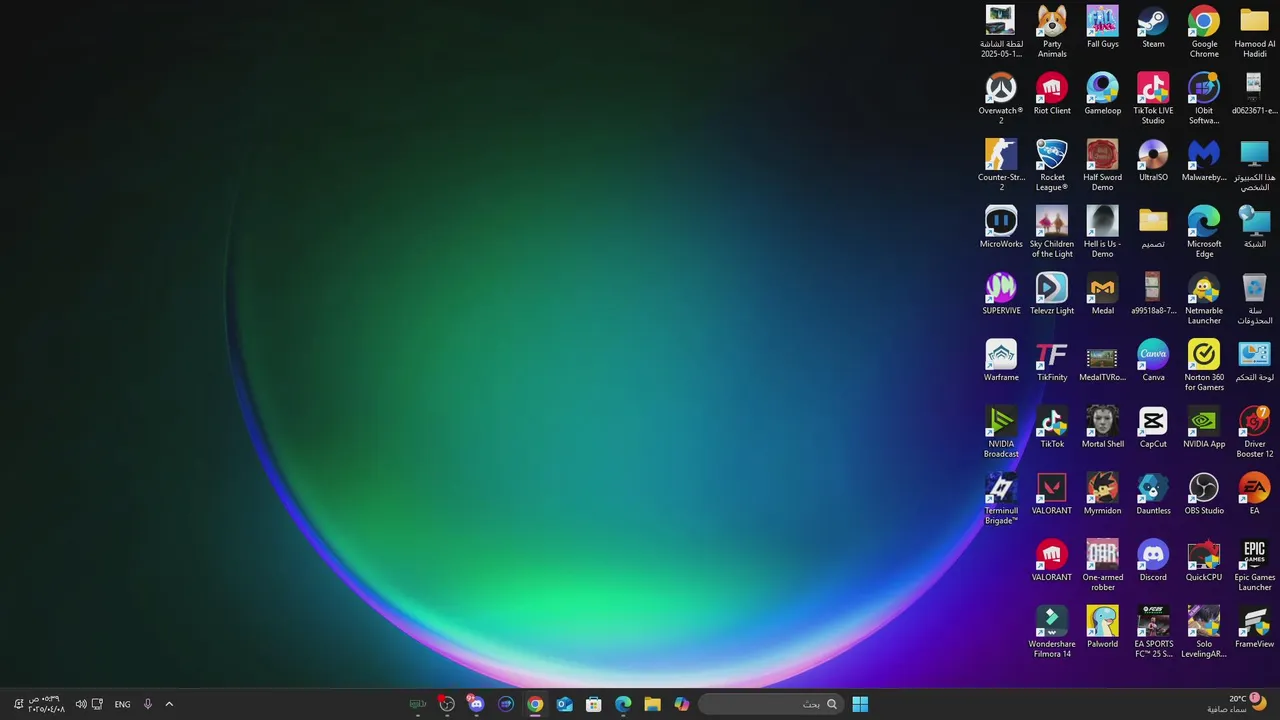Select the EA desktop icon
This screenshot has width=1280, height=720.
coord(1254,494)
